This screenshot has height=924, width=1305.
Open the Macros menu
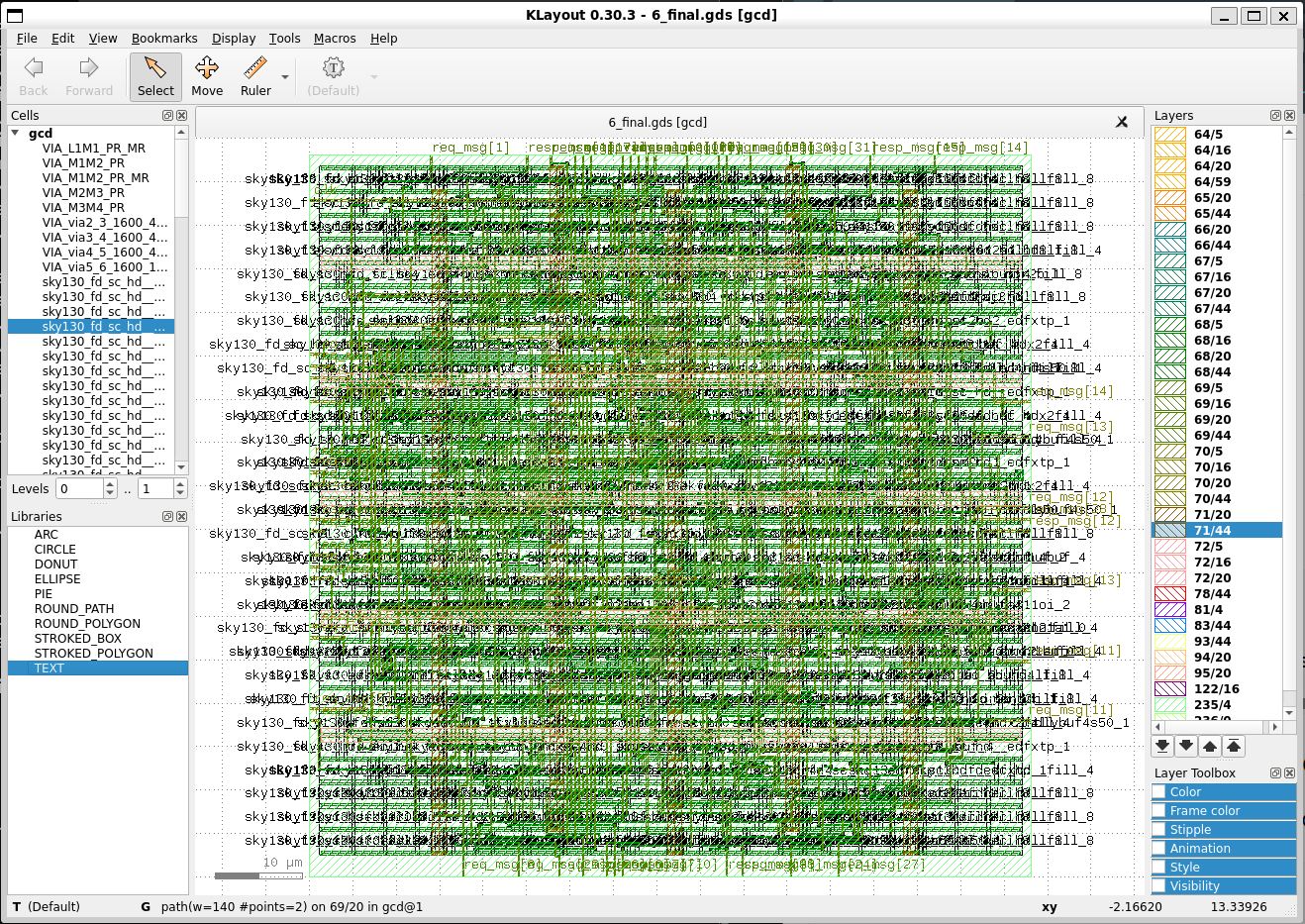(x=335, y=38)
